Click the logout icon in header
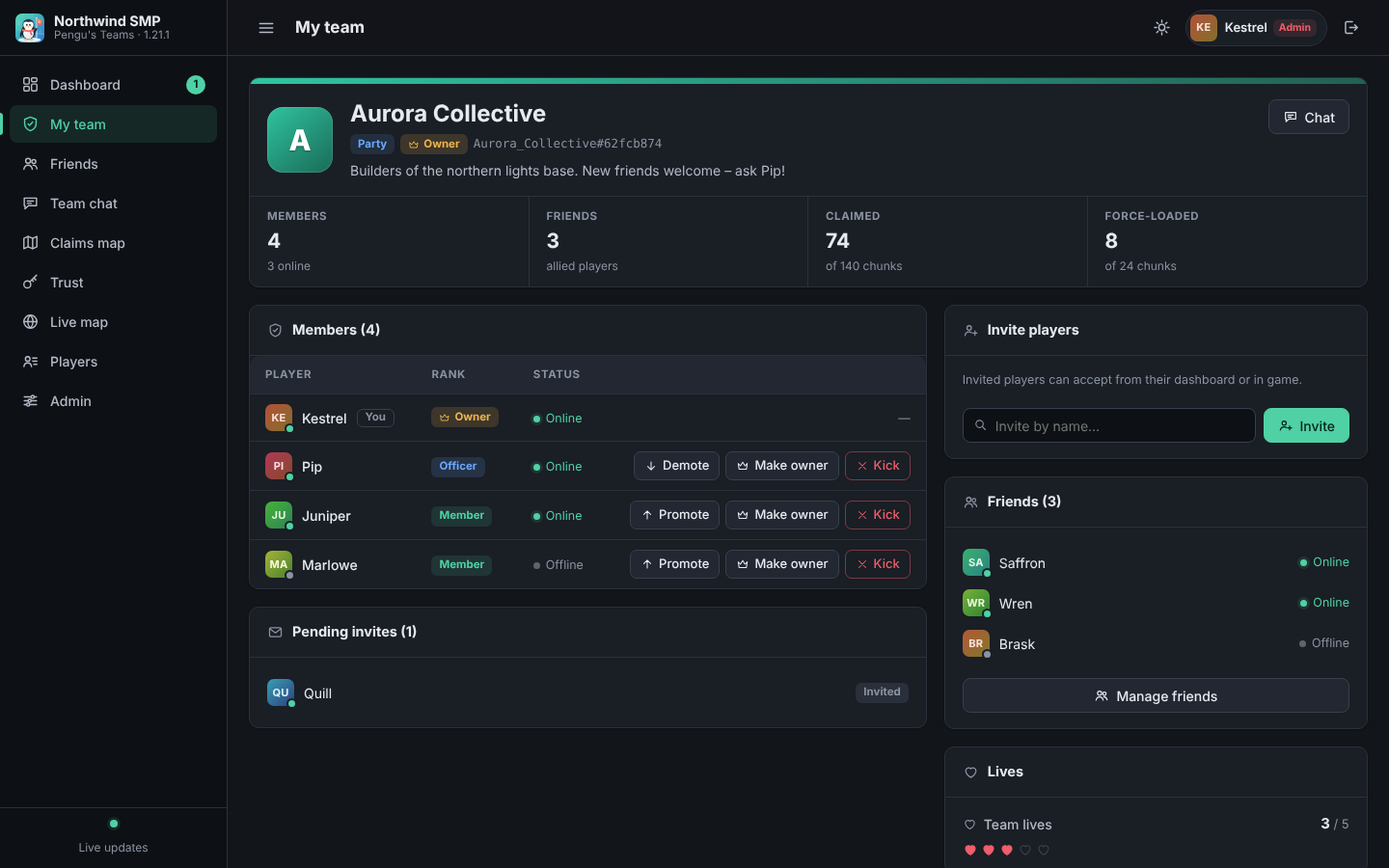The width and height of the screenshot is (1389, 868). point(1351,28)
